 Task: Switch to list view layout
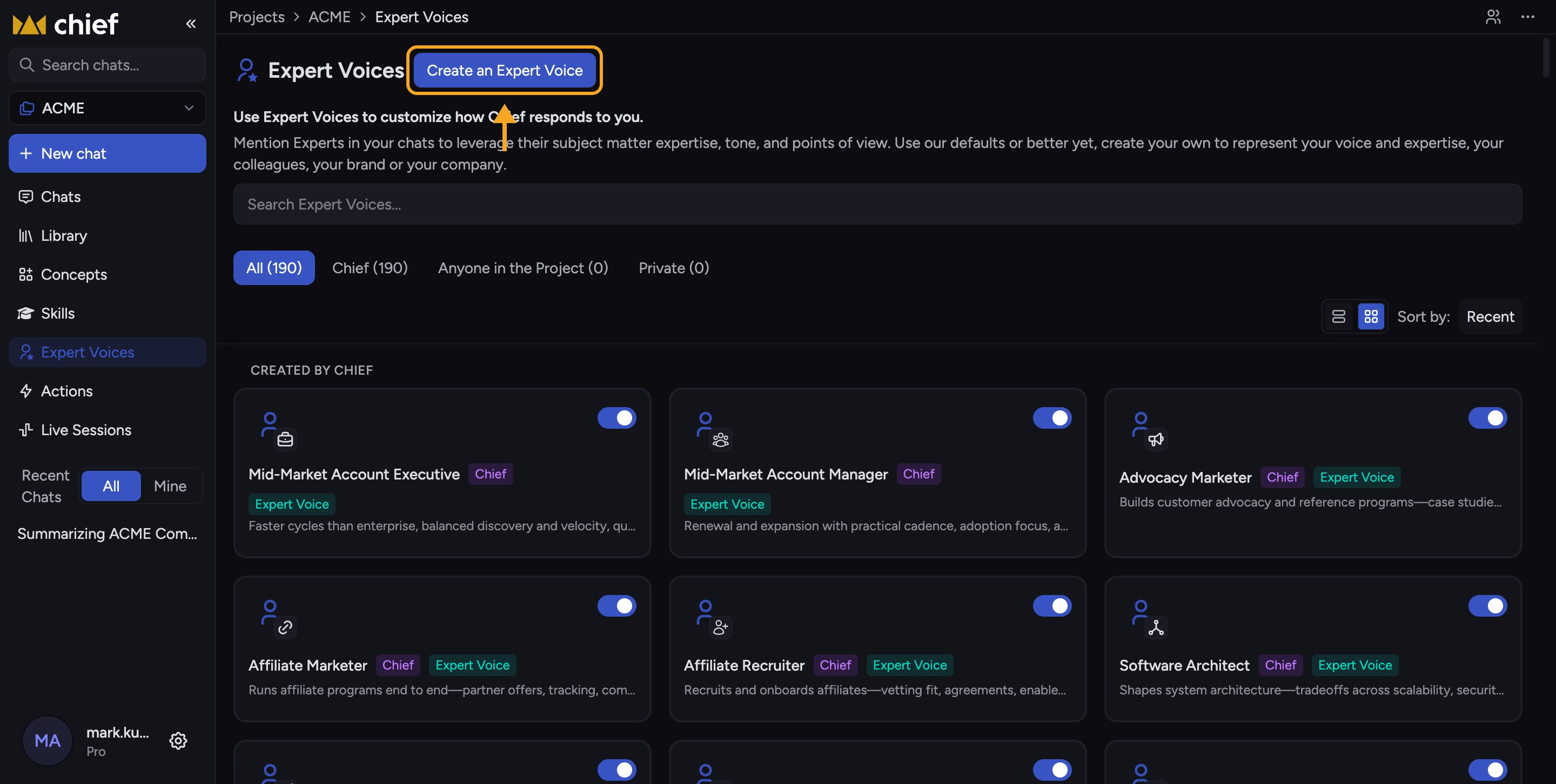pyautogui.click(x=1339, y=316)
